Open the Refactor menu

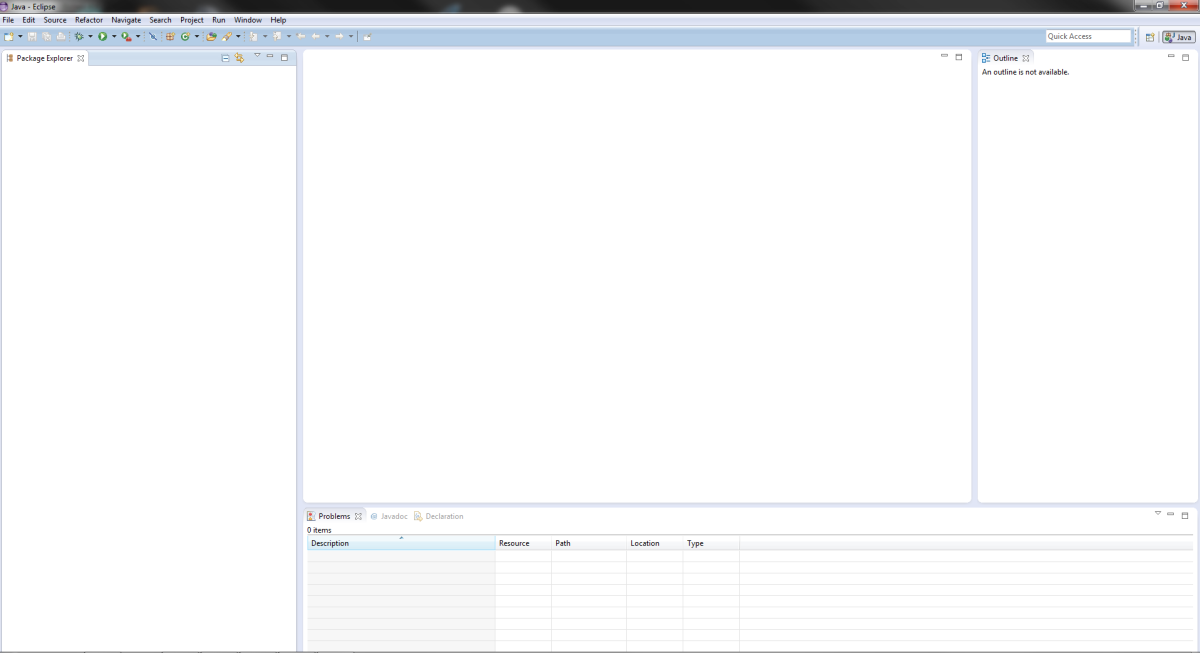click(89, 20)
